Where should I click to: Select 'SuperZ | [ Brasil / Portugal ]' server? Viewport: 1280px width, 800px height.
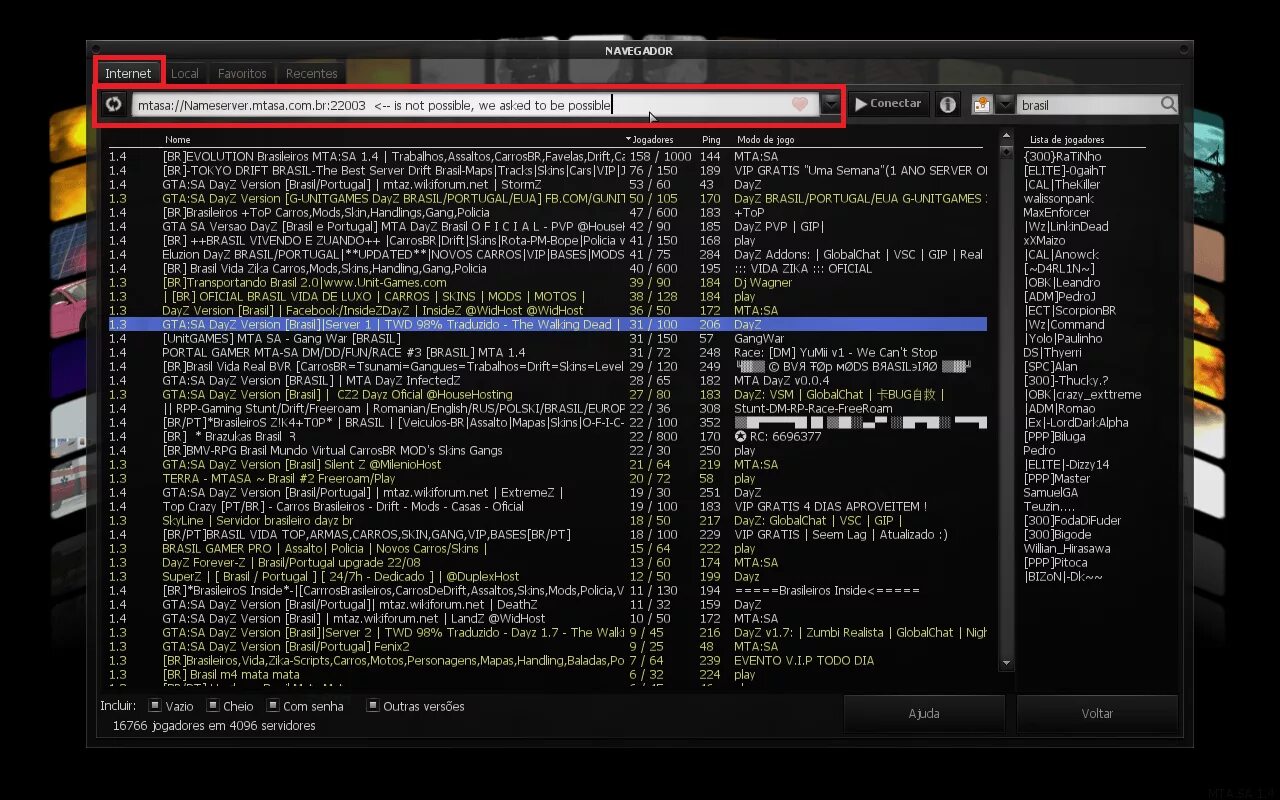pos(548,576)
